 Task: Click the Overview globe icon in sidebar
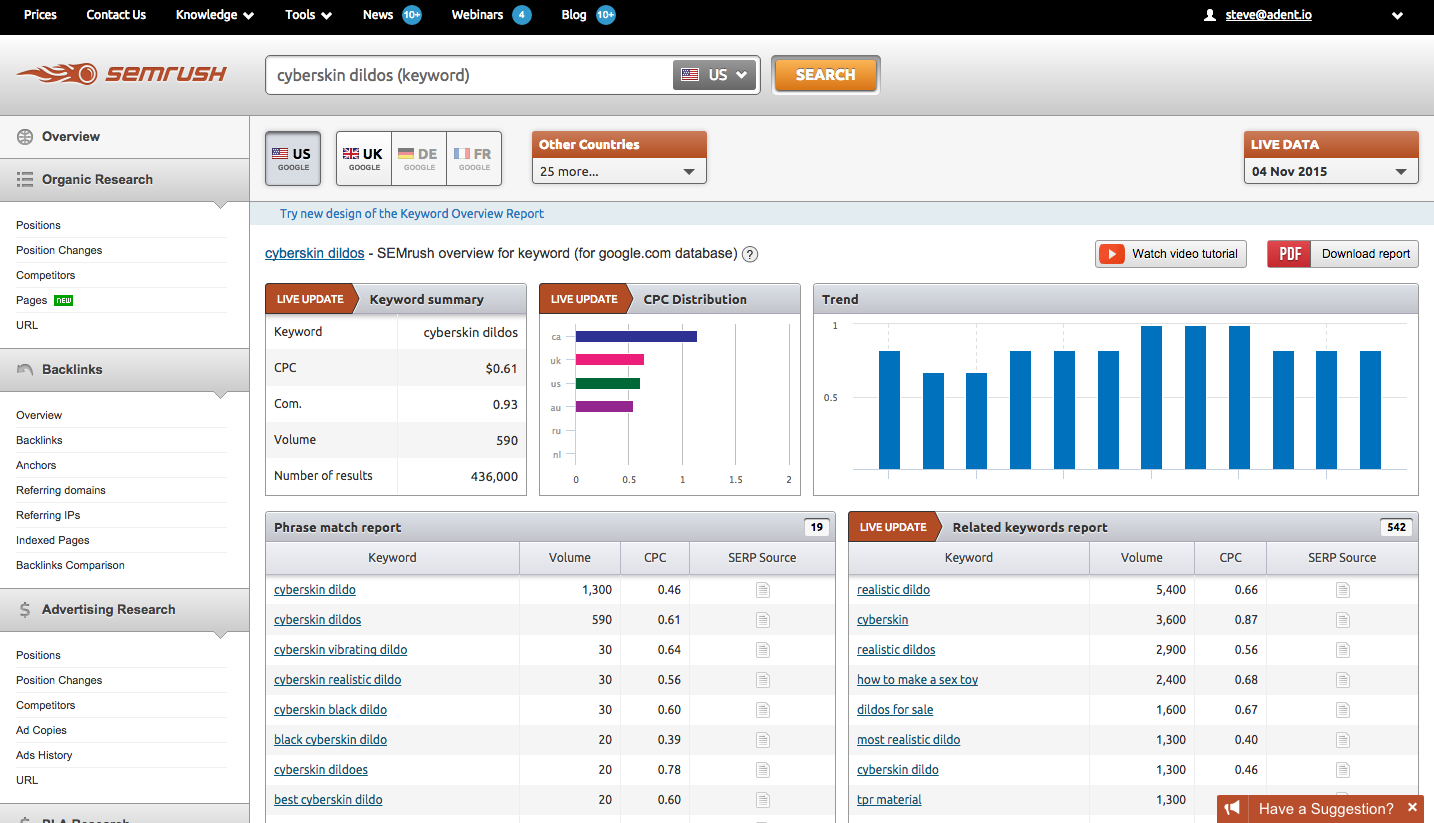[x=25, y=137]
